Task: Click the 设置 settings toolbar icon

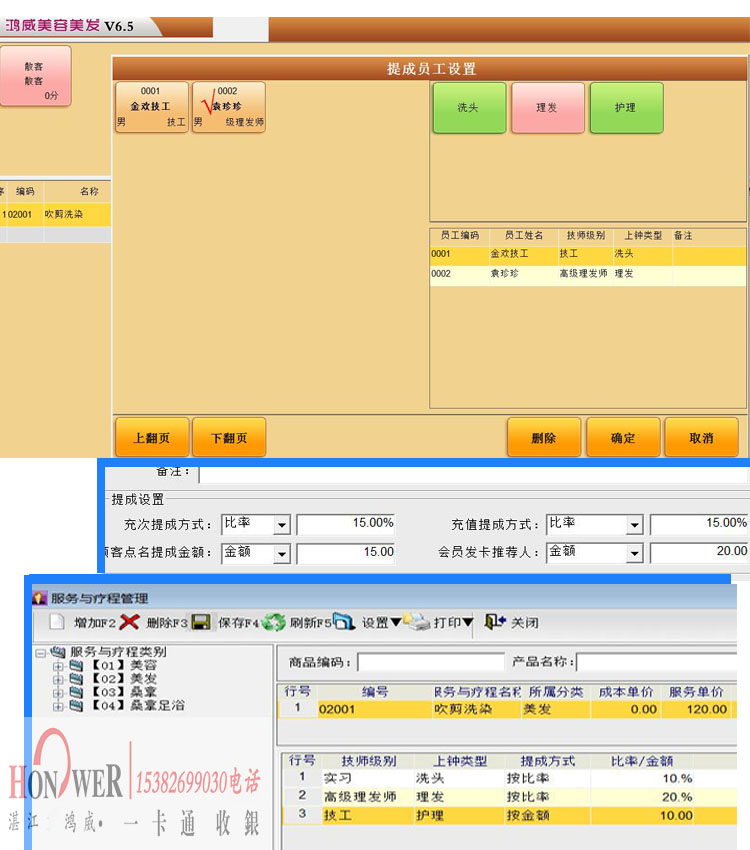Action: (344, 621)
